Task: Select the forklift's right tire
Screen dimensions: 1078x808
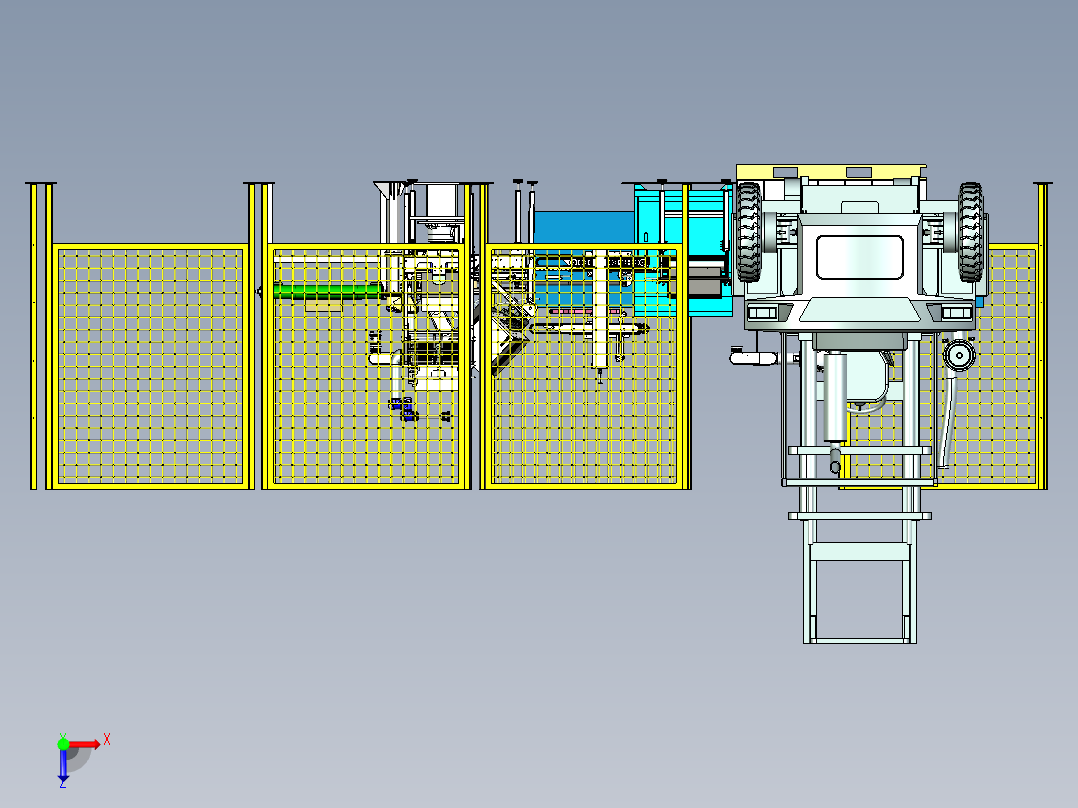Action: pyautogui.click(x=970, y=232)
